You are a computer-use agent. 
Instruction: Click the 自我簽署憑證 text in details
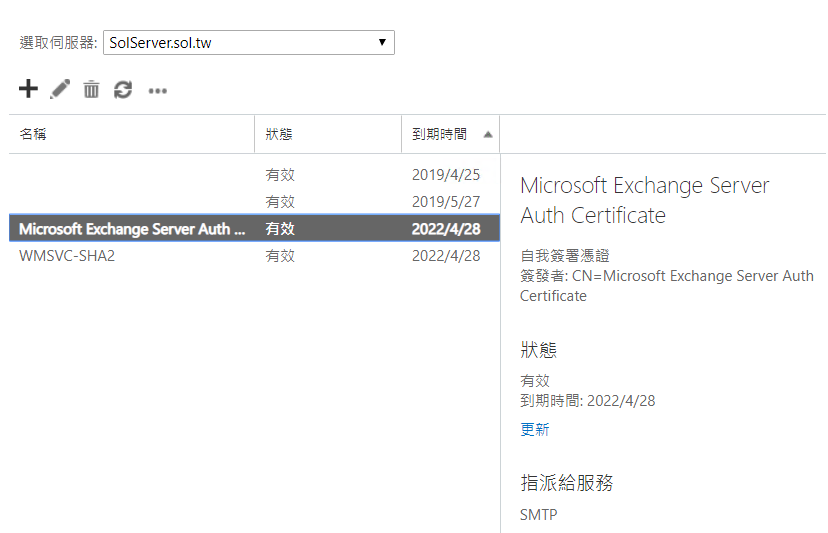point(564,256)
